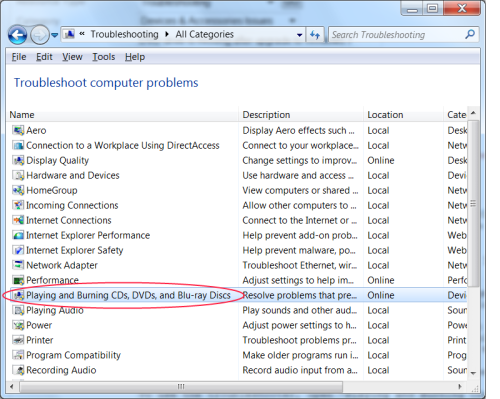Click 'Troubleshoot problems pr...' Printer description
Viewport: 500px width, 399px height.
(299, 340)
